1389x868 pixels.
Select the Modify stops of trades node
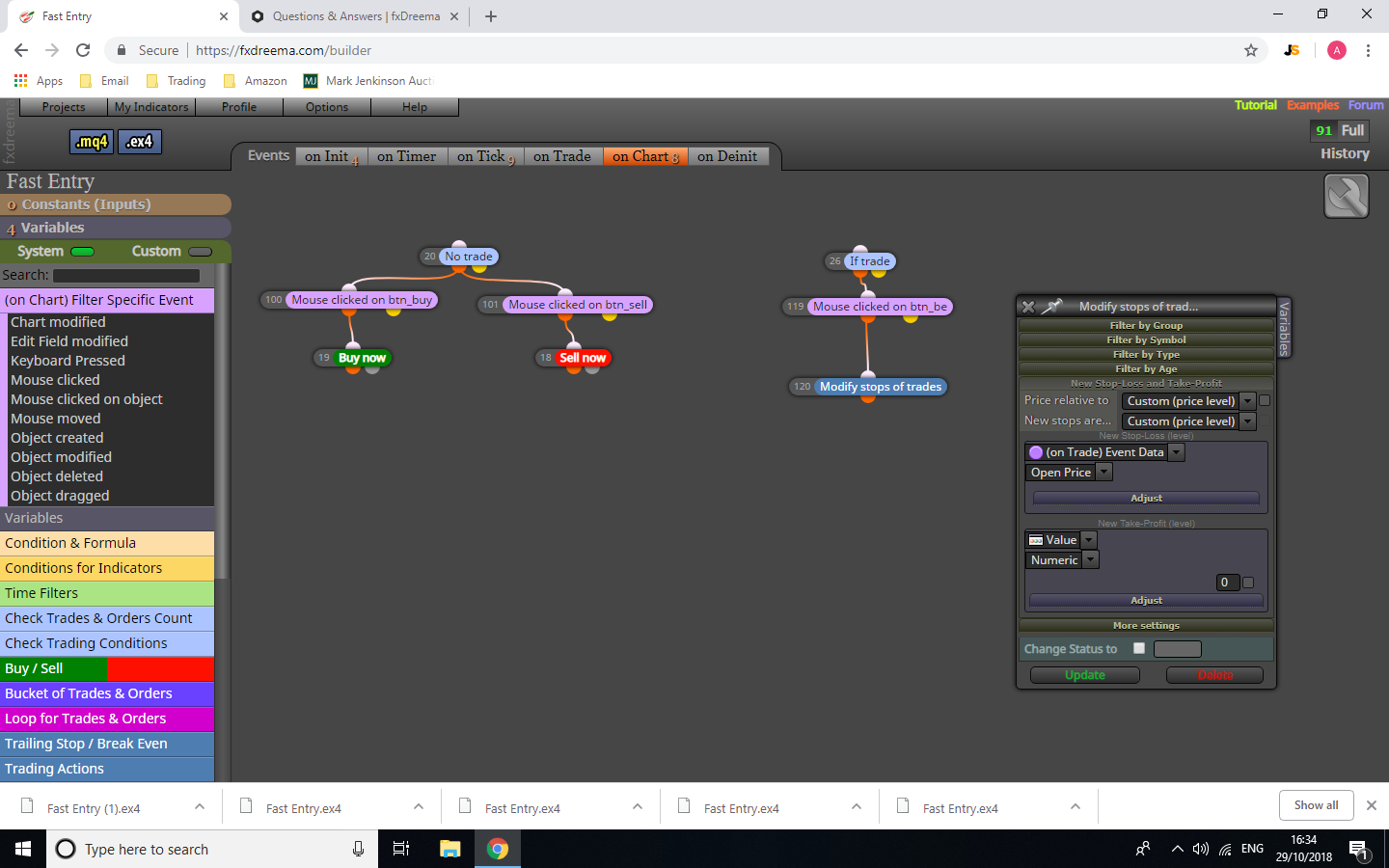point(880,387)
